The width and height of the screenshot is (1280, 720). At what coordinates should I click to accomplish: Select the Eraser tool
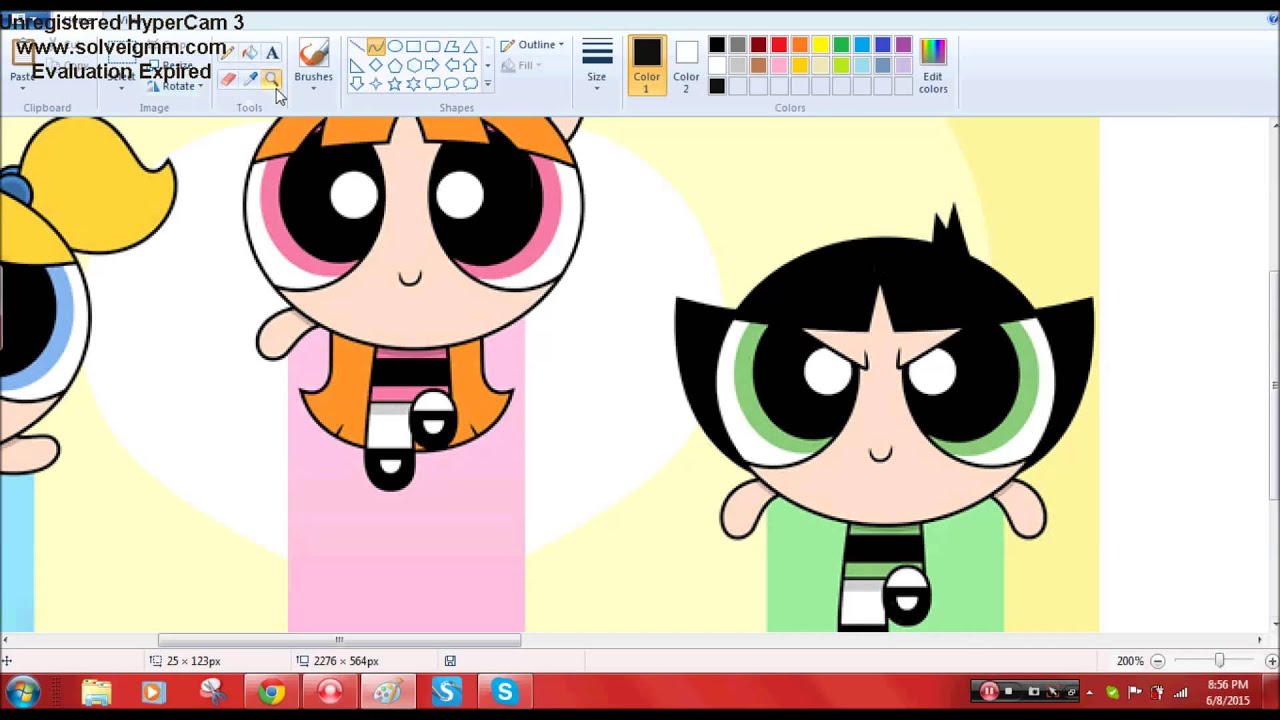(x=228, y=79)
